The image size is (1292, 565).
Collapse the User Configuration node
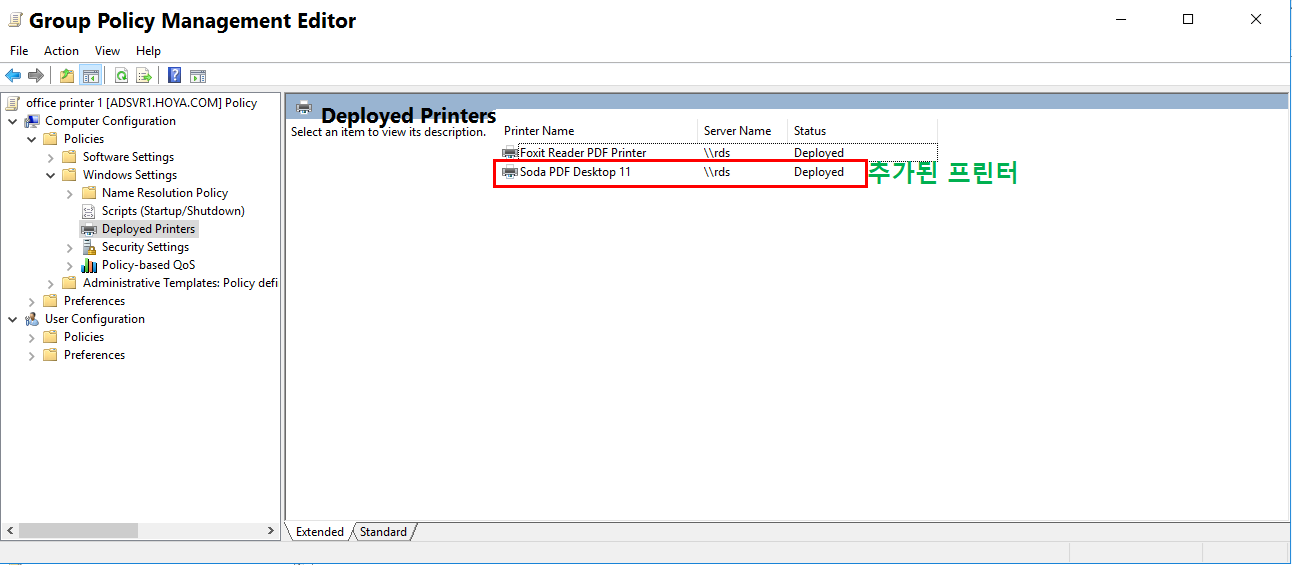pos(13,319)
